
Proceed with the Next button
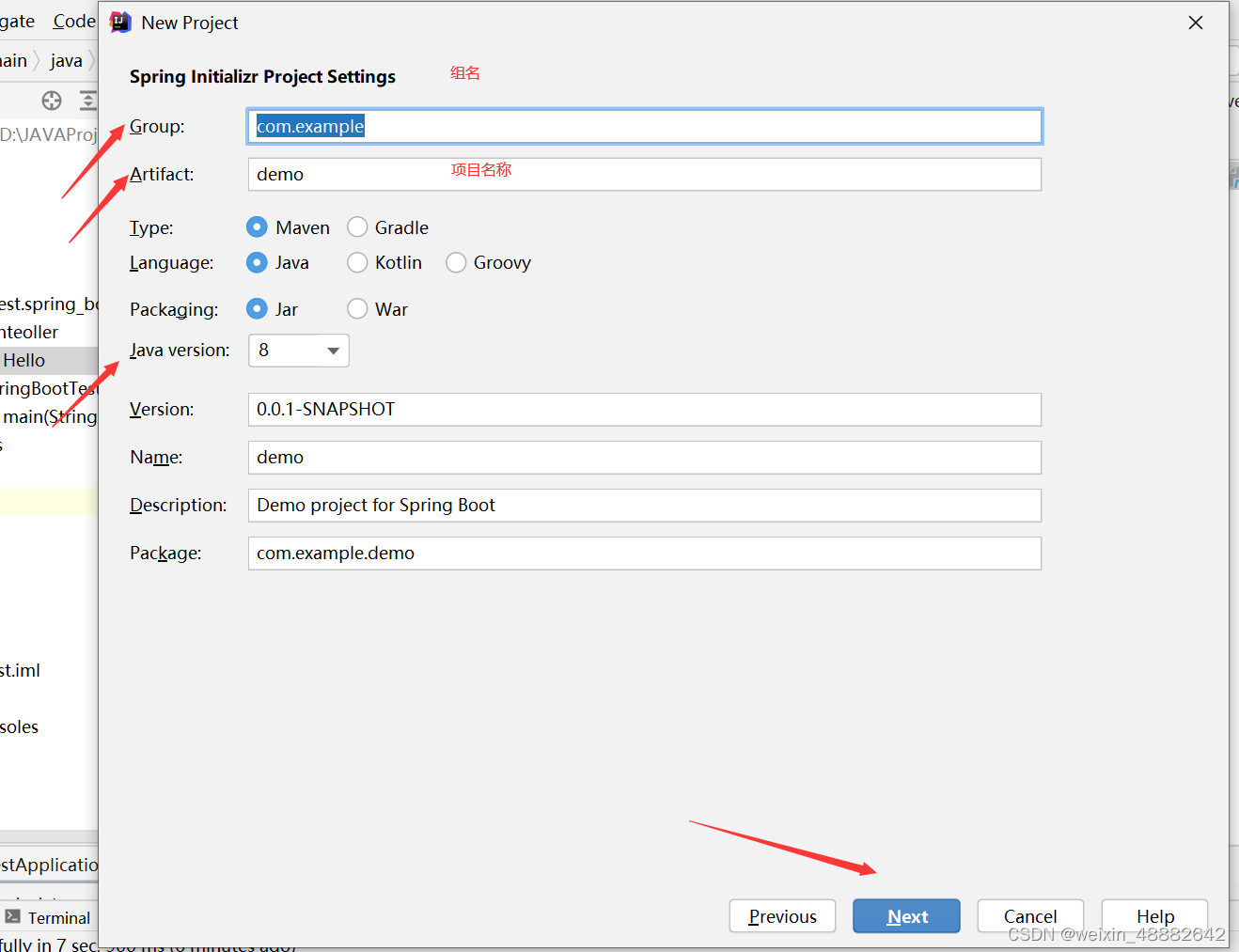[x=906, y=916]
